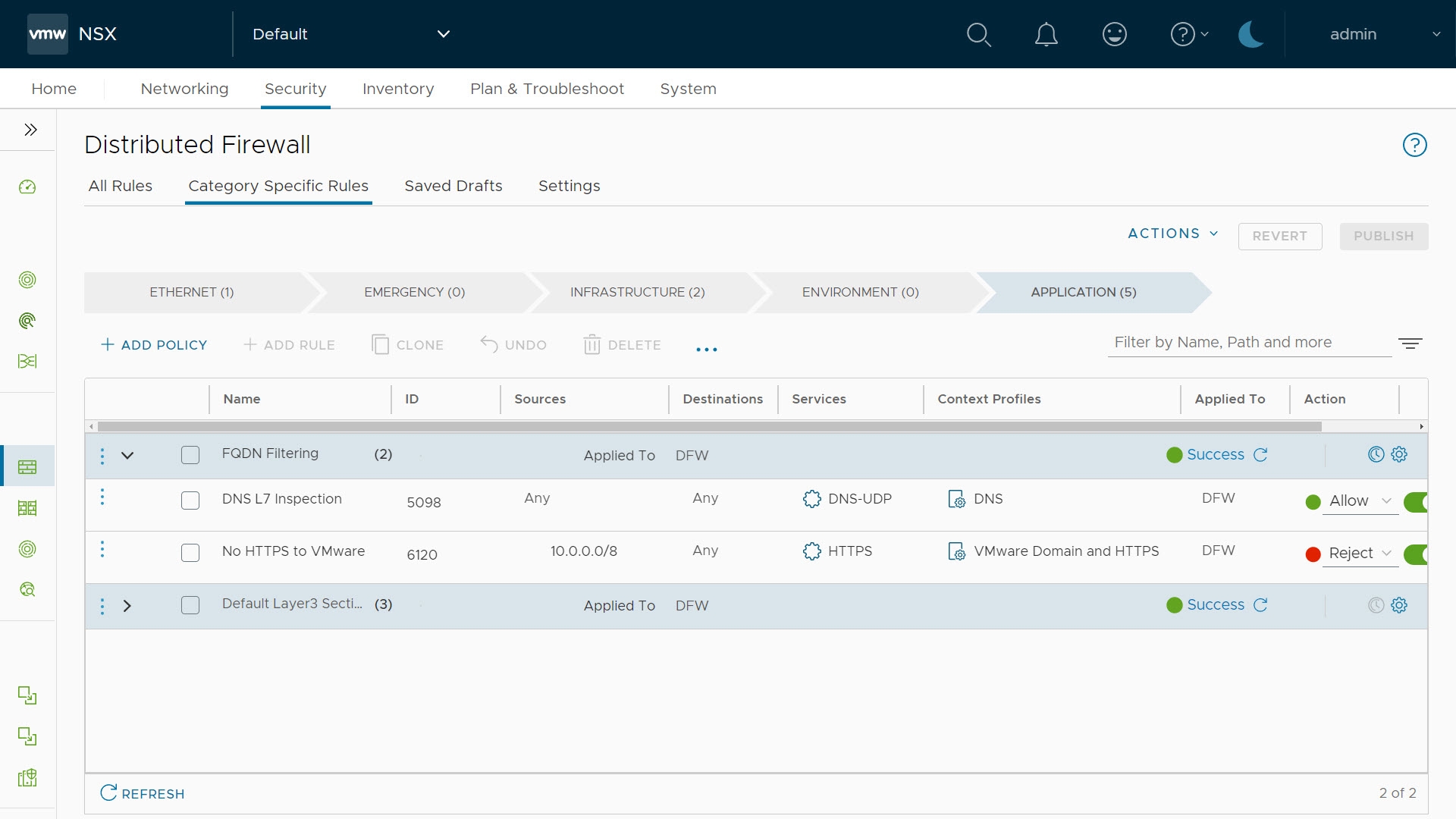
Task: Open settings gear for FQDN Filtering policy
Action: coord(1399,454)
